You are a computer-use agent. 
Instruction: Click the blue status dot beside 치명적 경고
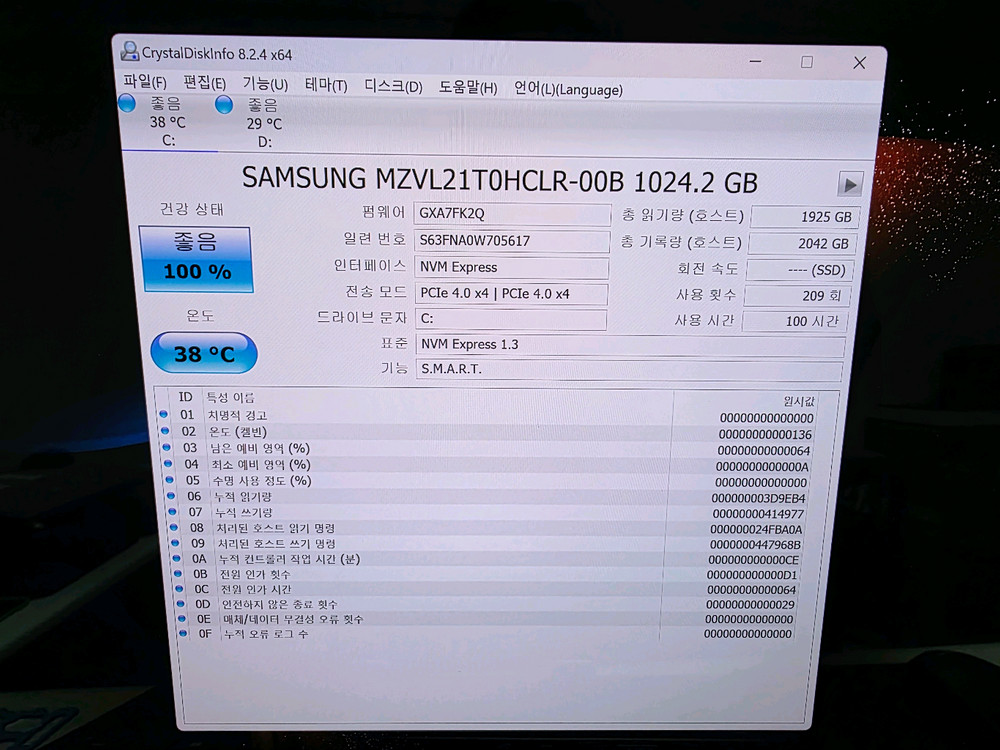pyautogui.click(x=163, y=414)
